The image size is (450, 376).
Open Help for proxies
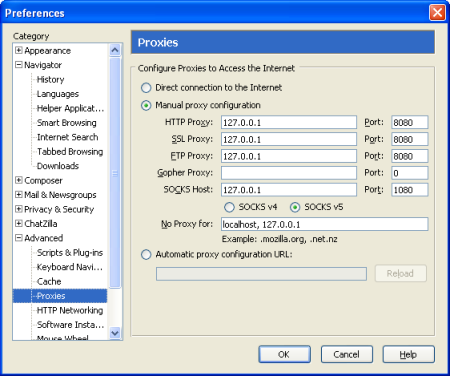pyautogui.click(x=408, y=354)
